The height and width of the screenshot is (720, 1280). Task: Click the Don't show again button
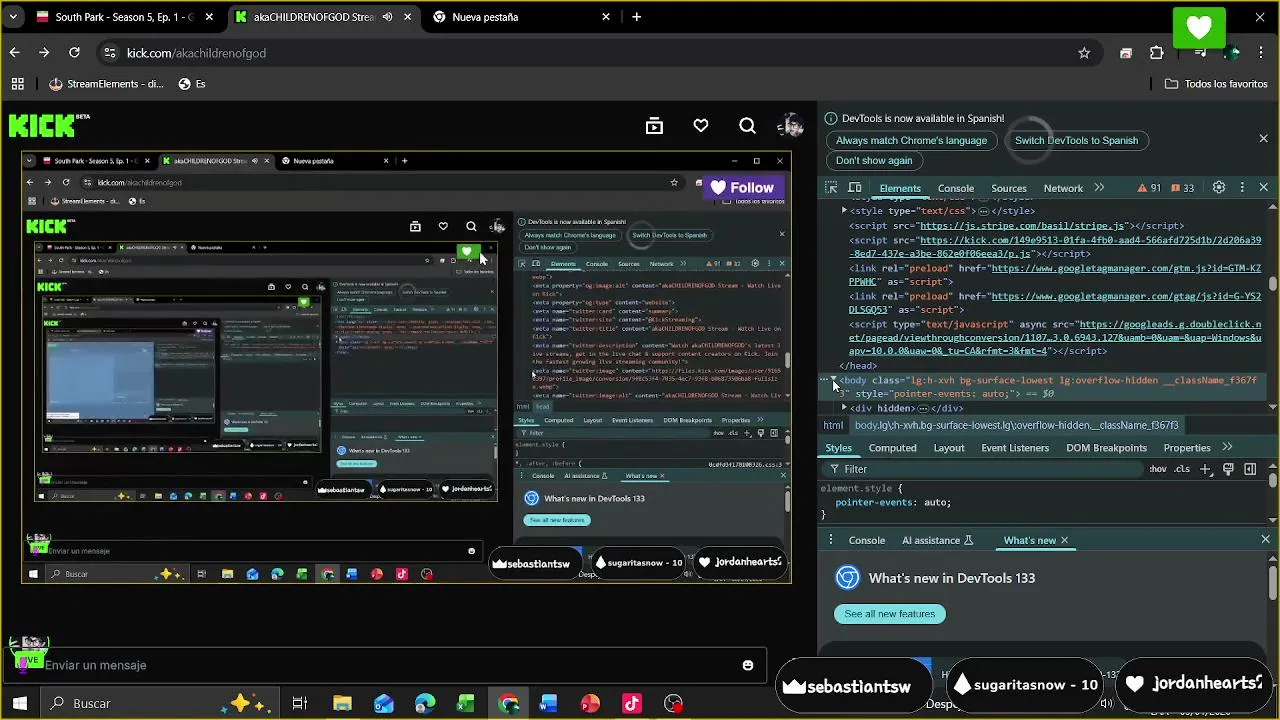874,161
